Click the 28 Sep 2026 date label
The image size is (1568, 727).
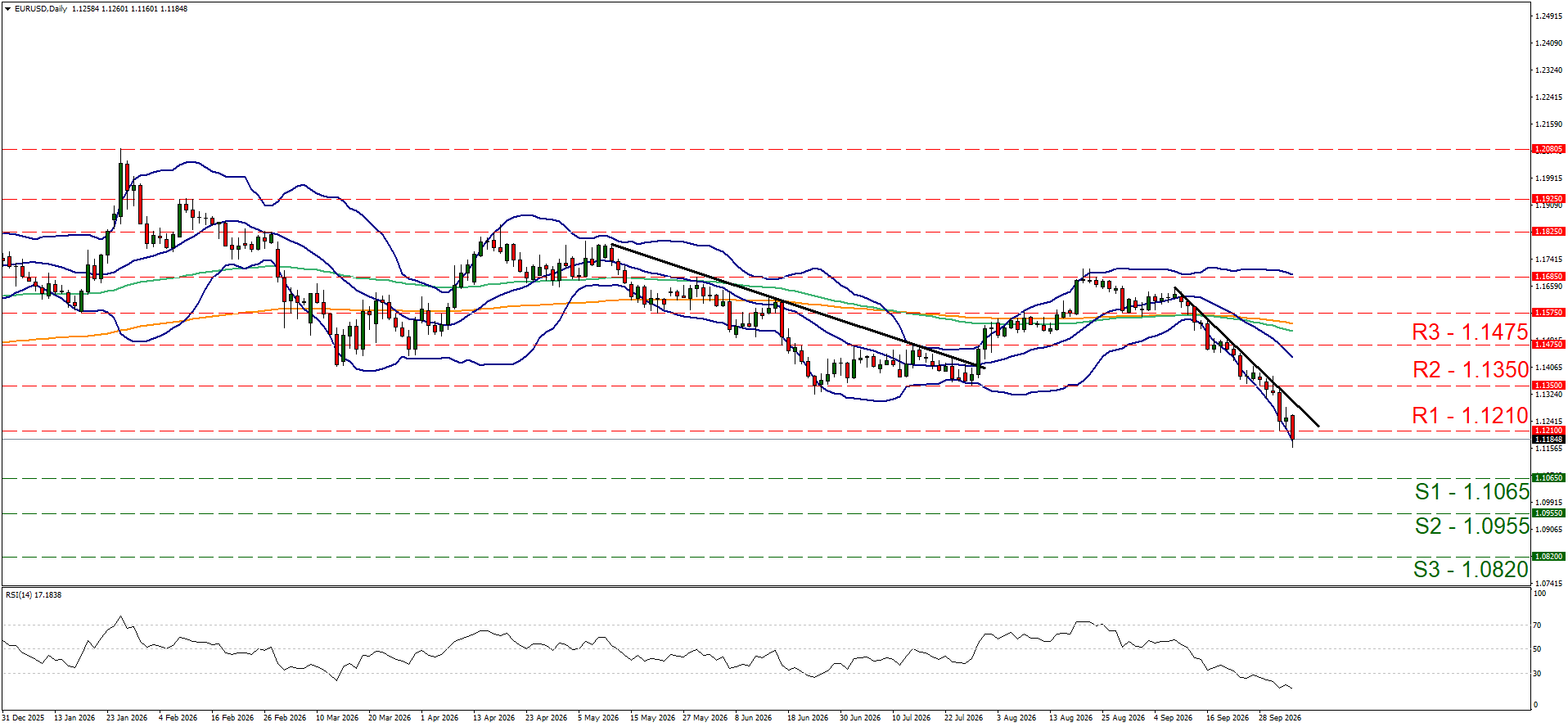coord(1279,718)
